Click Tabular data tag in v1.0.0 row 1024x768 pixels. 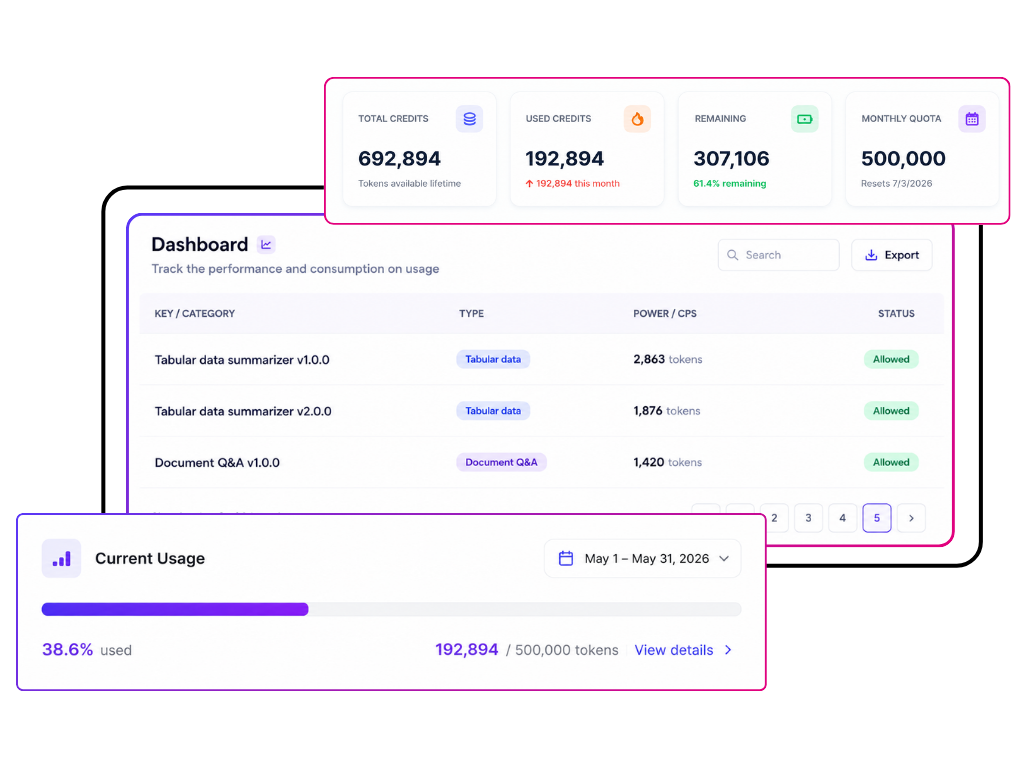[x=493, y=359]
